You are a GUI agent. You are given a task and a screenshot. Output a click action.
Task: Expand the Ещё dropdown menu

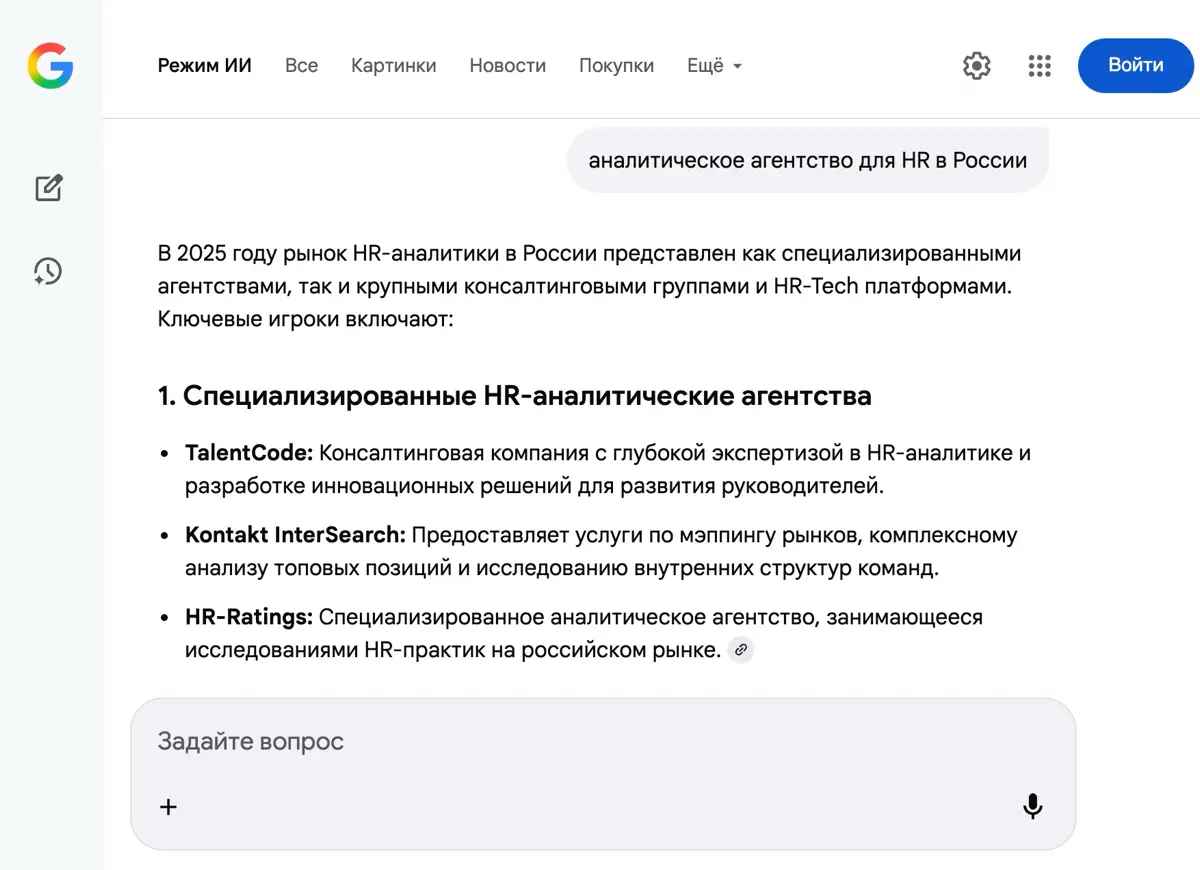[x=714, y=65]
